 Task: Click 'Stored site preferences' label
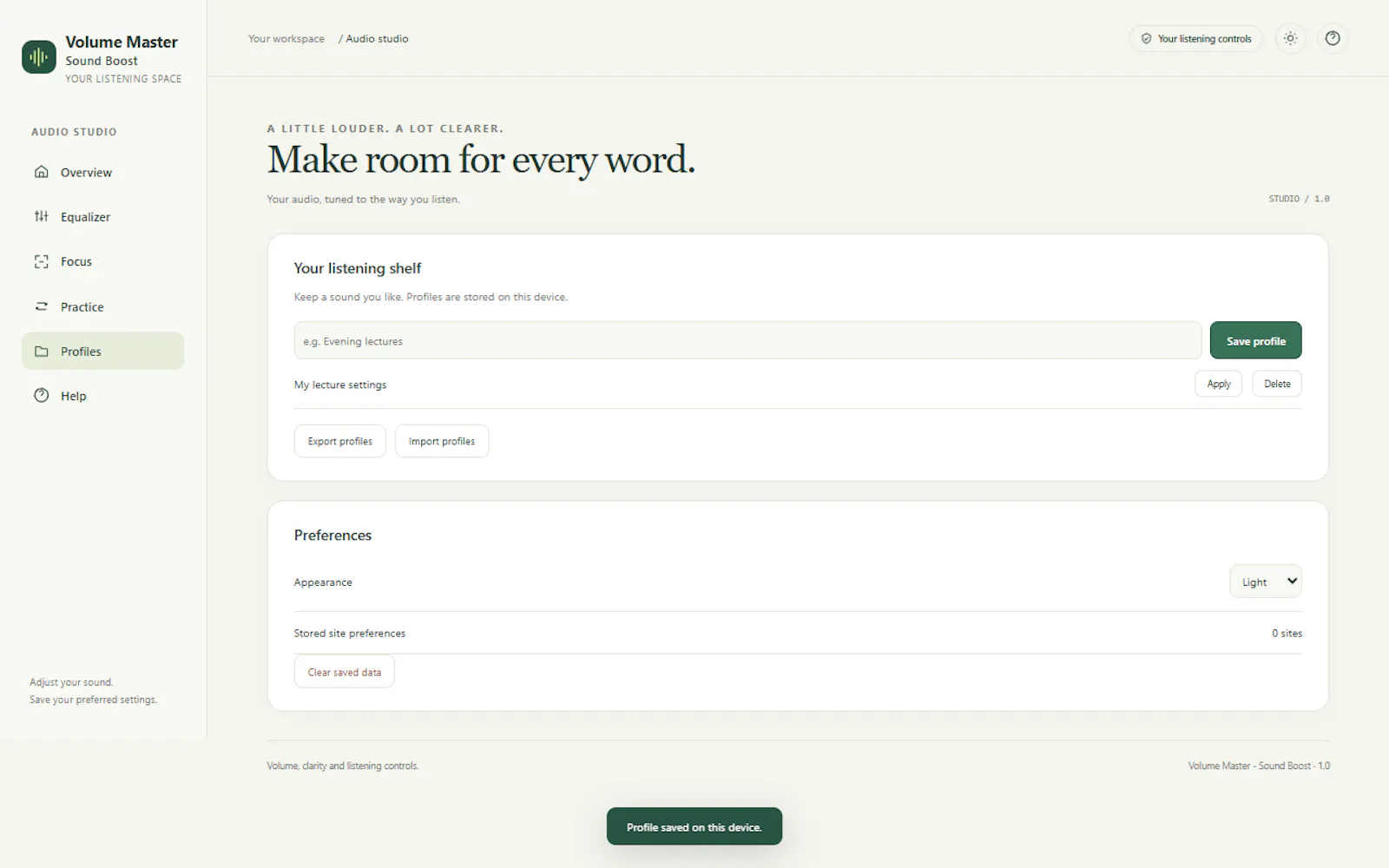(x=350, y=634)
